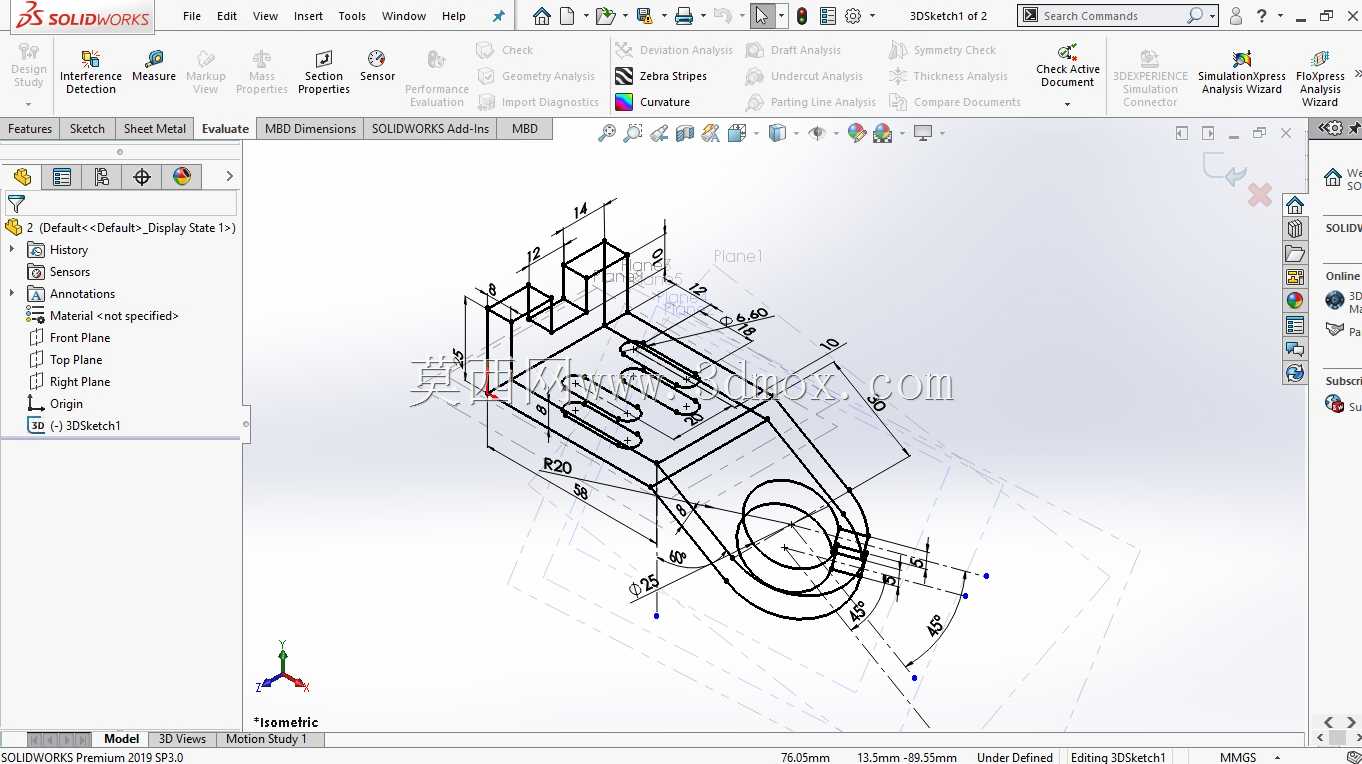Screen dimensions: 1362x764
Task: Expand the hidden manager tabs chevron
Action: point(229,177)
